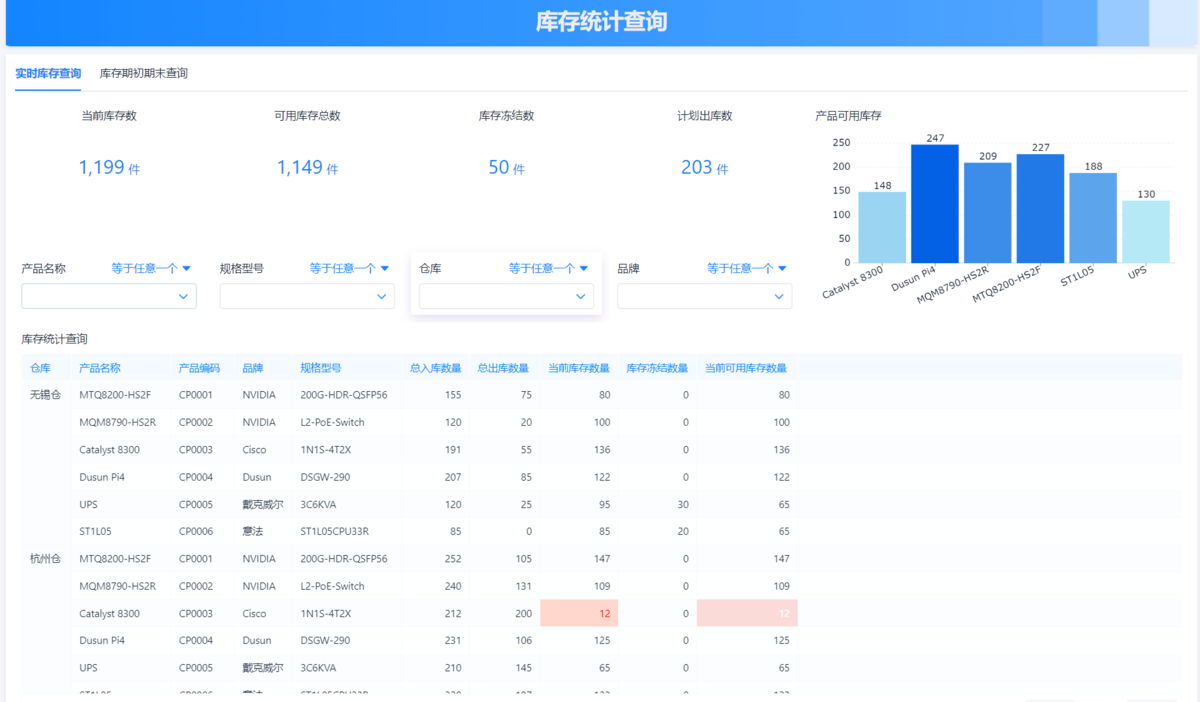
Task: Click the Catalyst 8300 chart bar
Action: pyautogui.click(x=882, y=227)
